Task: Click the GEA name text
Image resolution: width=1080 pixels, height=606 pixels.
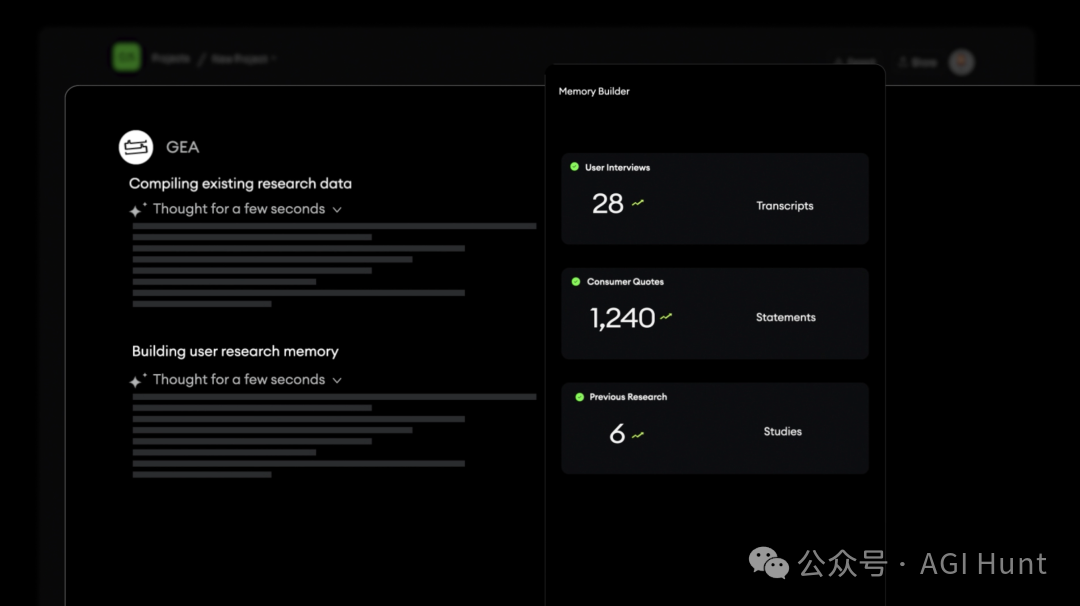Action: point(183,147)
